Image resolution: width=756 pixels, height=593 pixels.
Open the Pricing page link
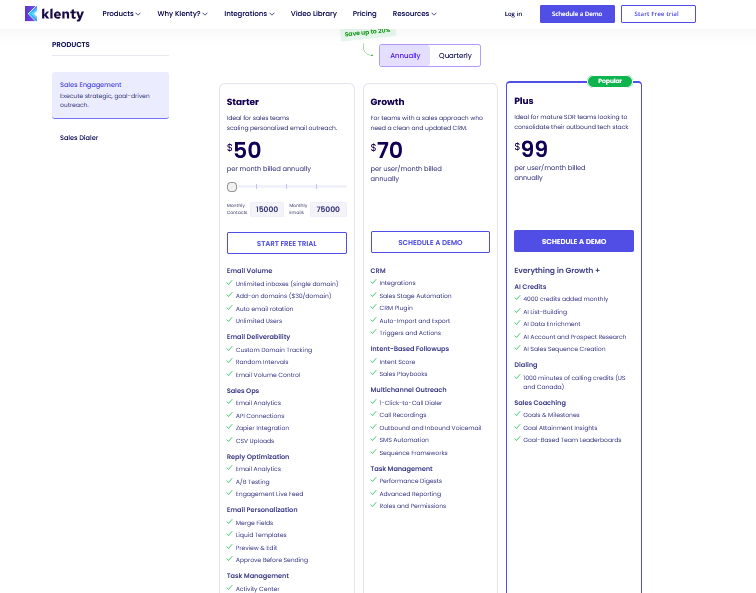point(364,13)
